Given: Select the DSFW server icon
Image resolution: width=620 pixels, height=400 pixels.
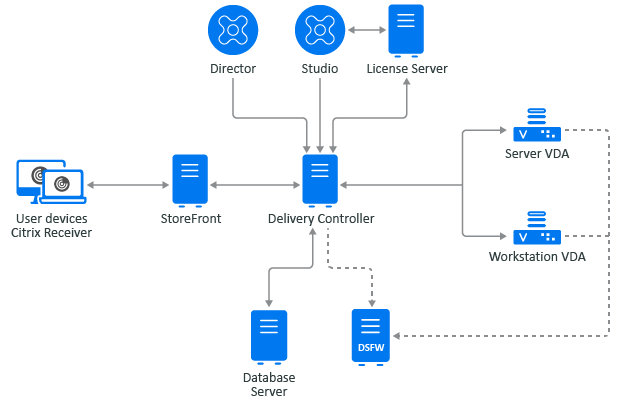Looking at the screenshot, I should point(371,338).
